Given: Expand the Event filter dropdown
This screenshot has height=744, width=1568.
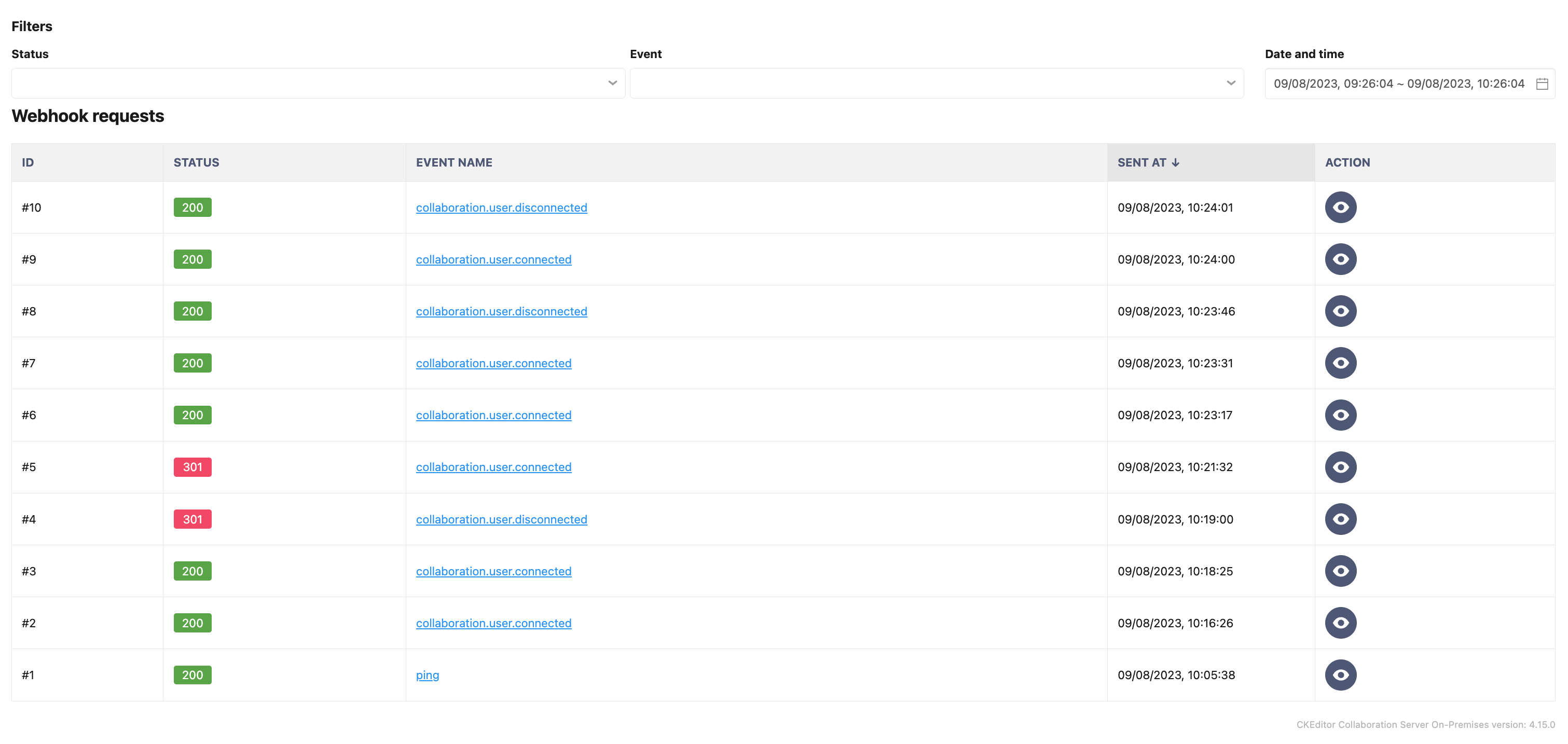Looking at the screenshot, I should tap(937, 84).
